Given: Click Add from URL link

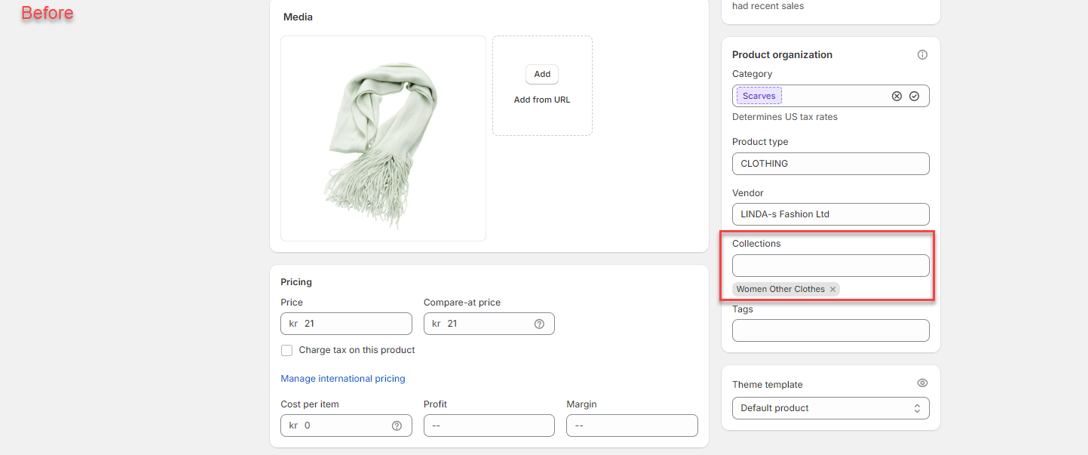Looking at the screenshot, I should (542, 100).
